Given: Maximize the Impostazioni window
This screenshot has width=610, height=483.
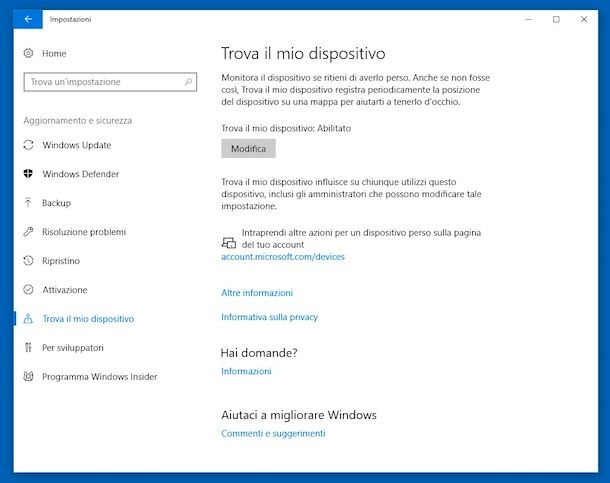Looking at the screenshot, I should click(x=556, y=19).
